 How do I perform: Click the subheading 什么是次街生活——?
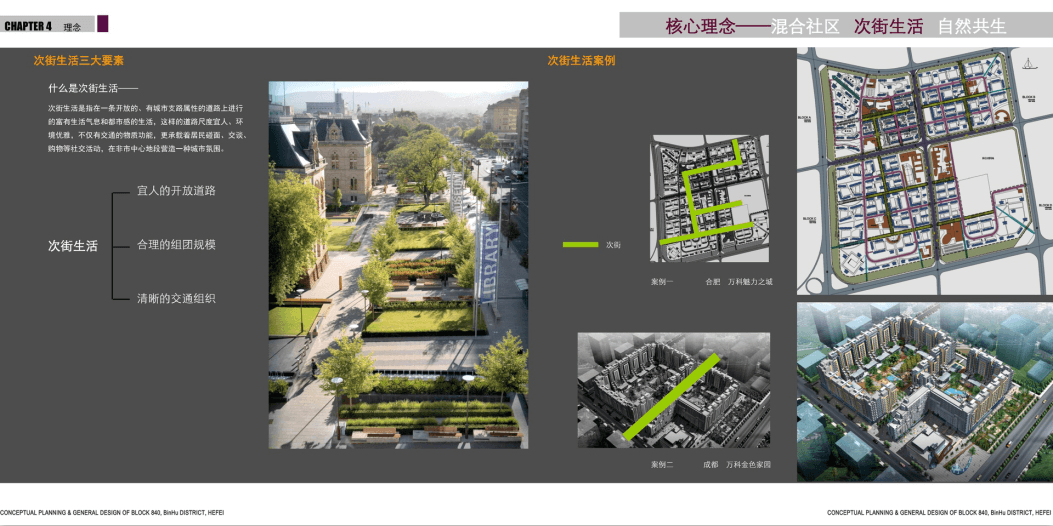(93, 88)
